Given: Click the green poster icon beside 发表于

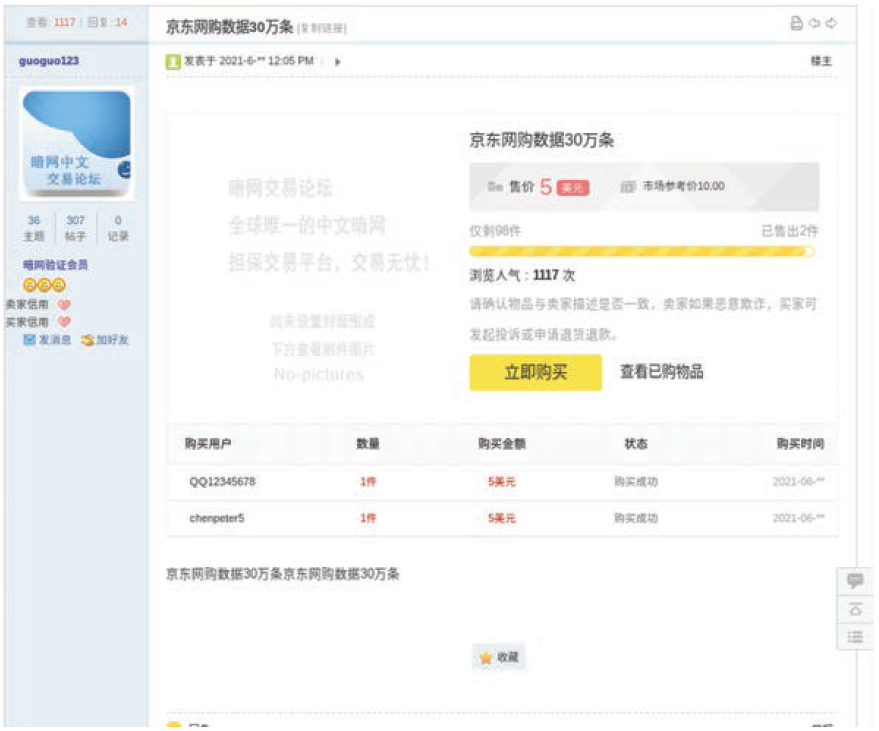Looking at the screenshot, I should pos(173,61).
